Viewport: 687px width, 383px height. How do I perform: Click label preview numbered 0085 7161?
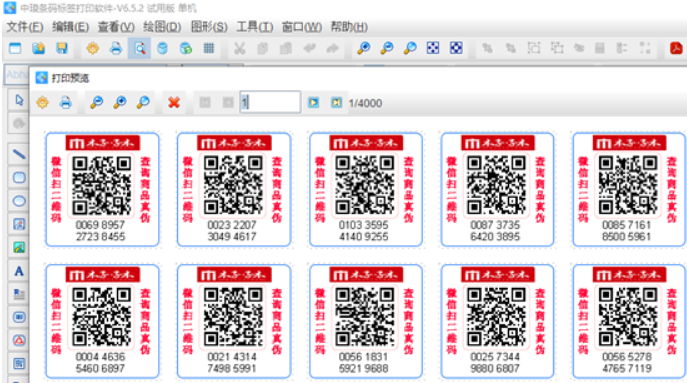(629, 189)
